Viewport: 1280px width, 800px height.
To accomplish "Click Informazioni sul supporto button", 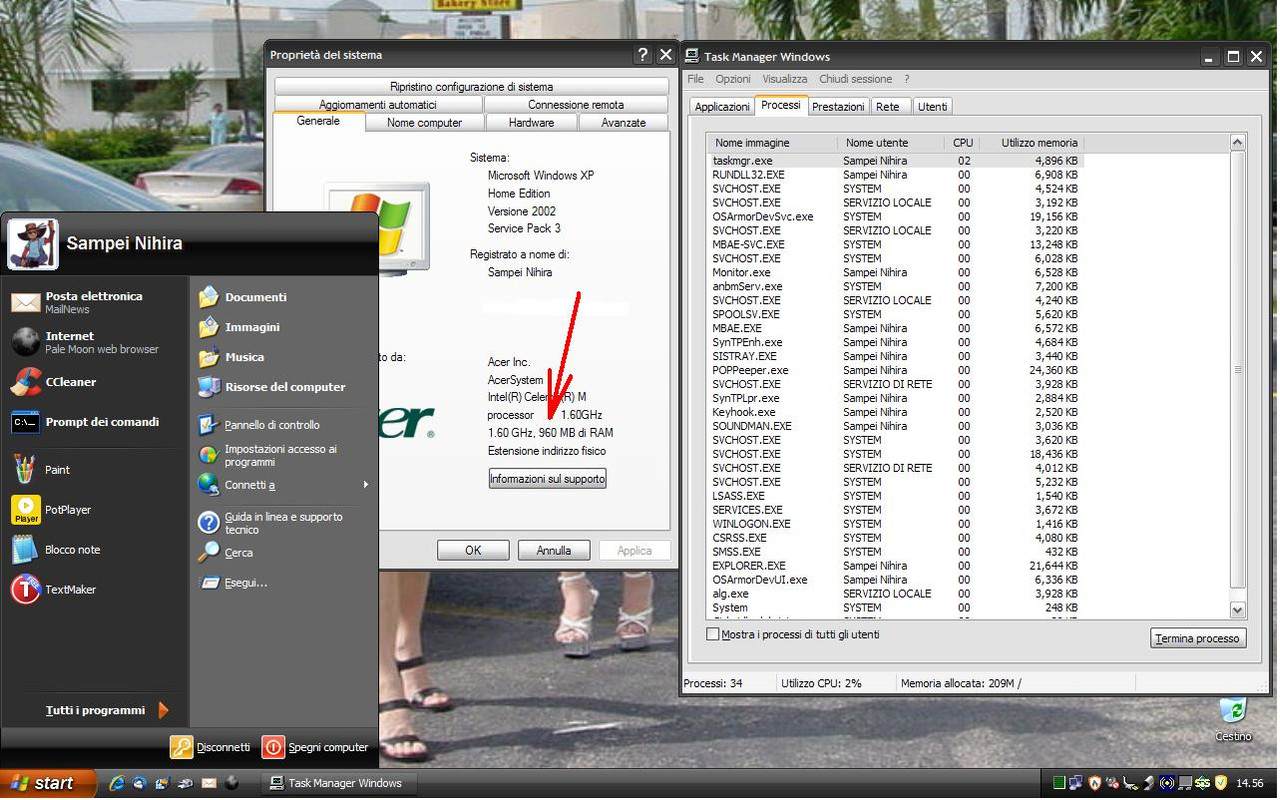I will [x=547, y=479].
